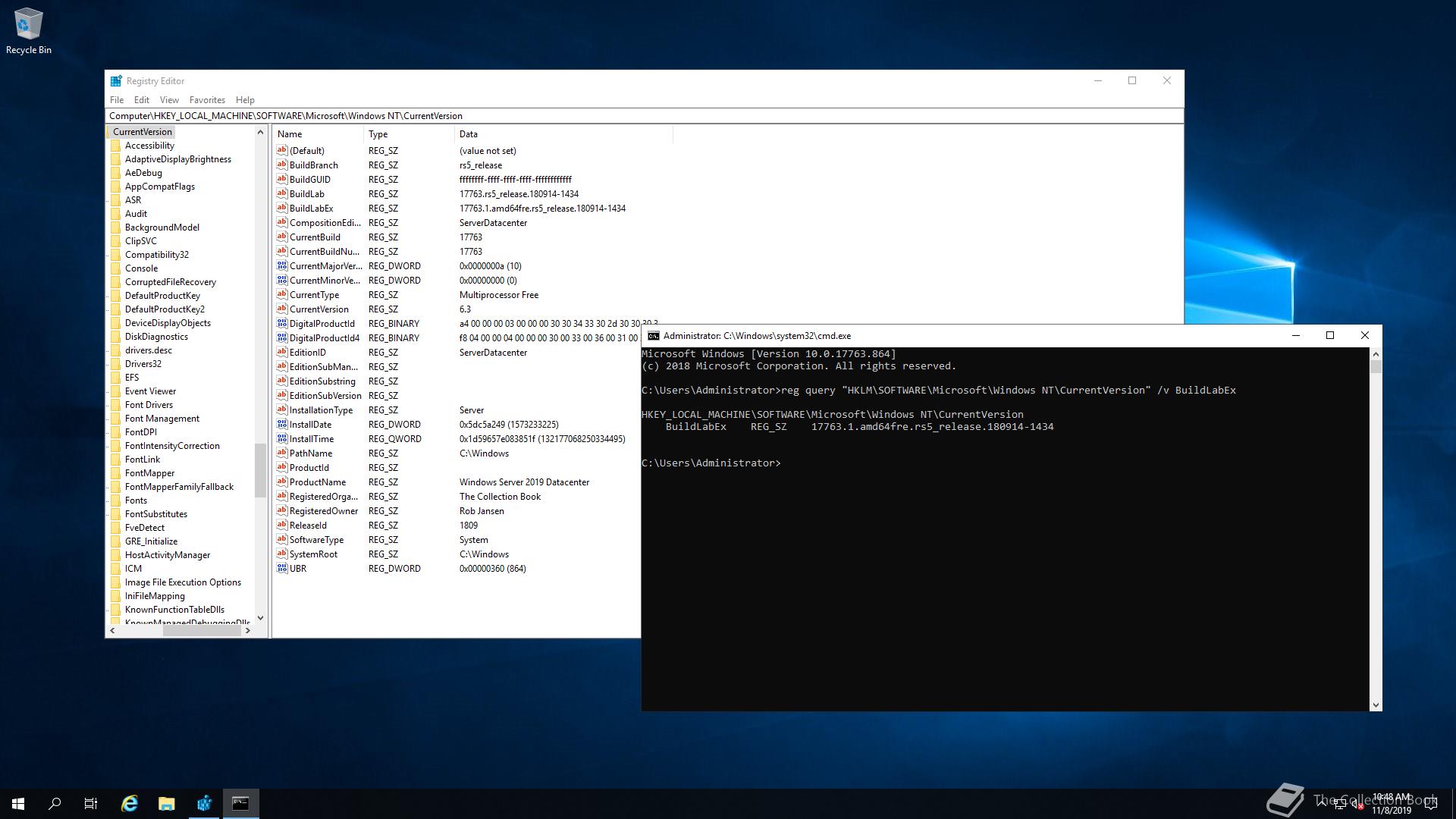Open the Recycle Bin desktop icon
The image size is (1456, 819).
coord(29,31)
